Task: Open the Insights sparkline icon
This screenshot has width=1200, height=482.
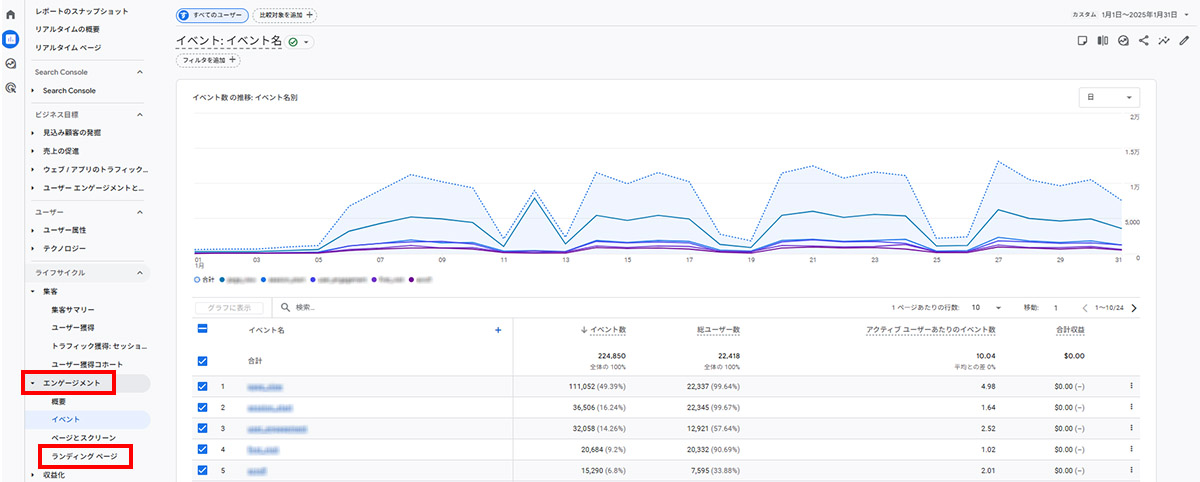Action: tap(1164, 41)
